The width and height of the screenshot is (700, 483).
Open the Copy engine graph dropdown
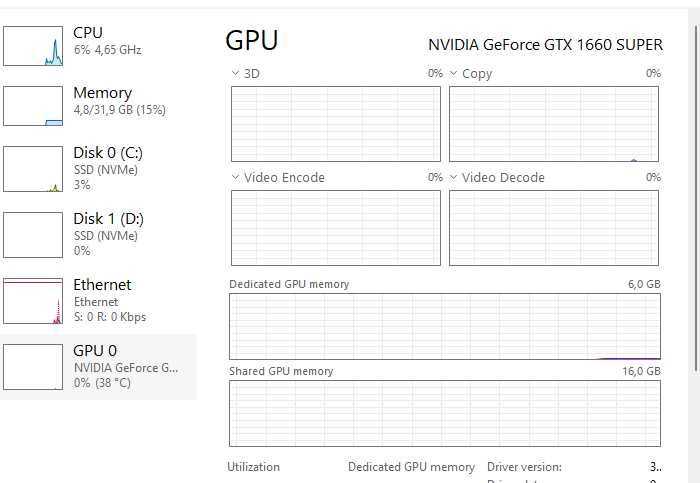pos(453,73)
